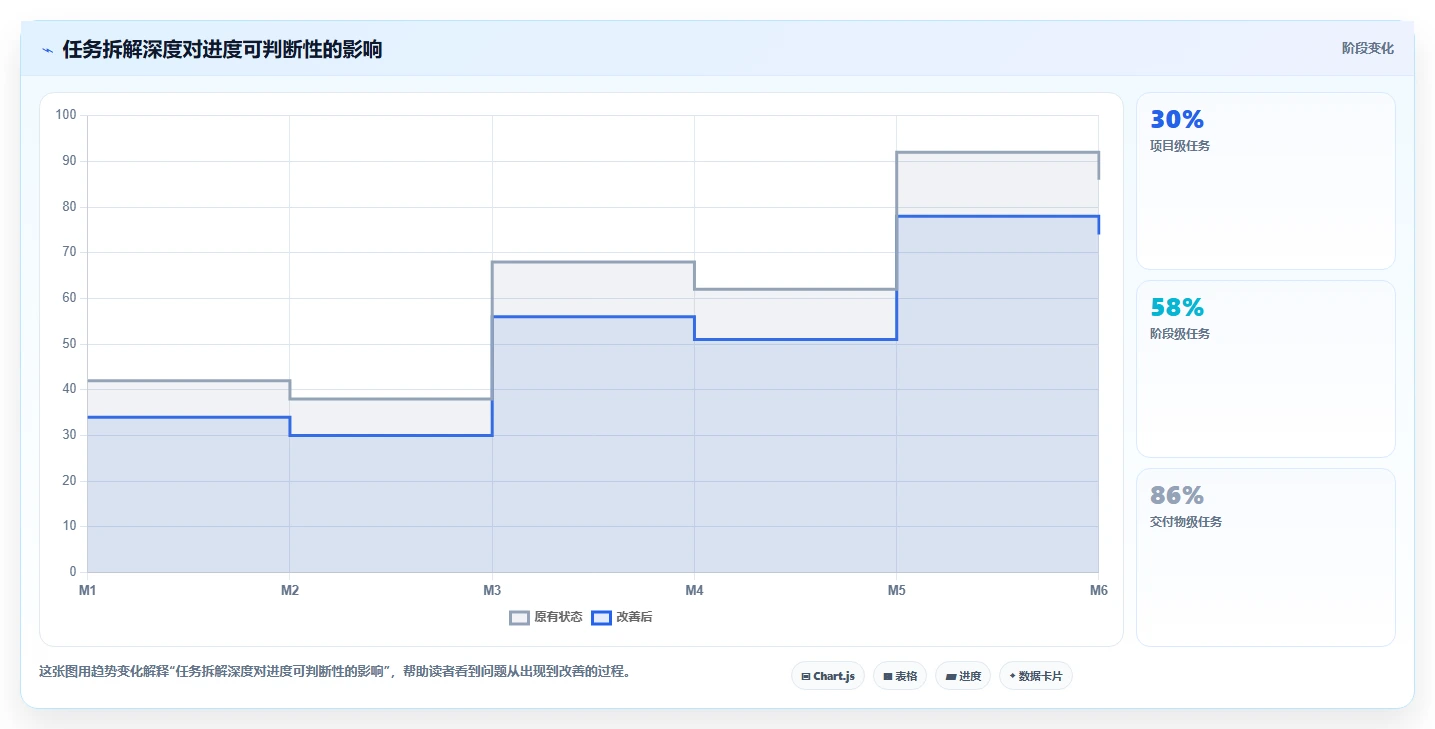The width and height of the screenshot is (1435, 729).
Task: Click the M1 x-axis label
Action: pos(88,590)
